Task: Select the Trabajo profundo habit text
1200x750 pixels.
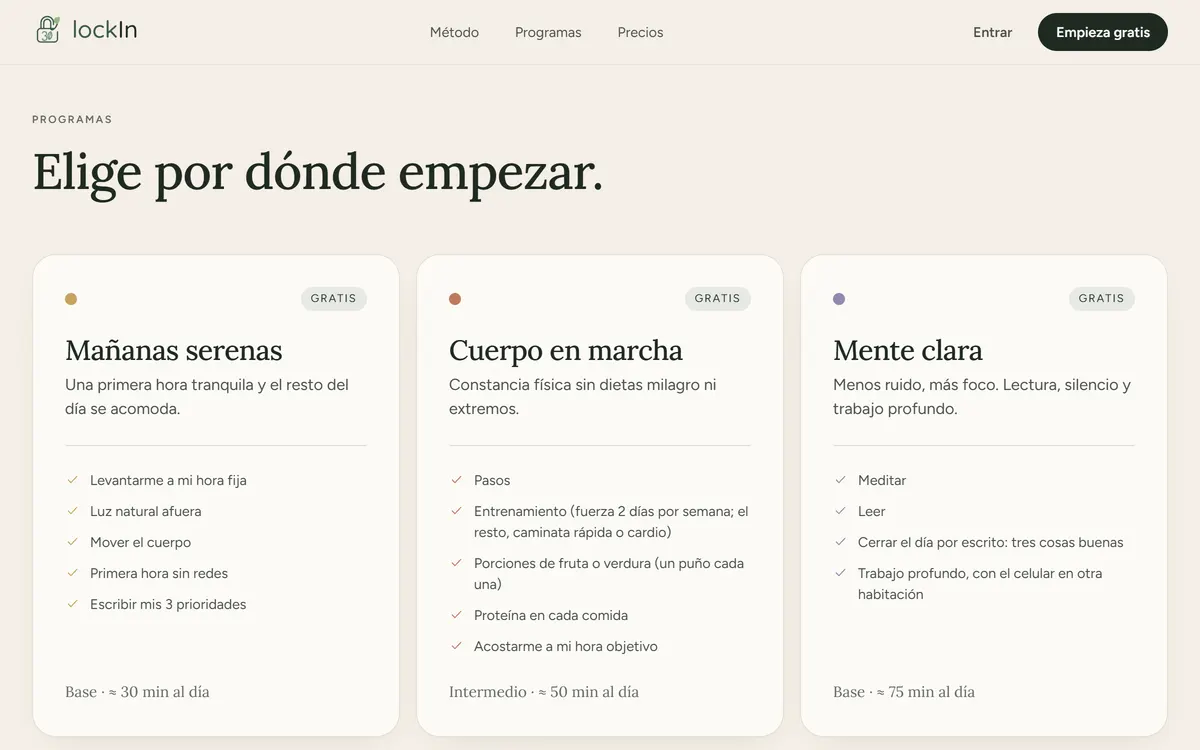Action: 980,584
